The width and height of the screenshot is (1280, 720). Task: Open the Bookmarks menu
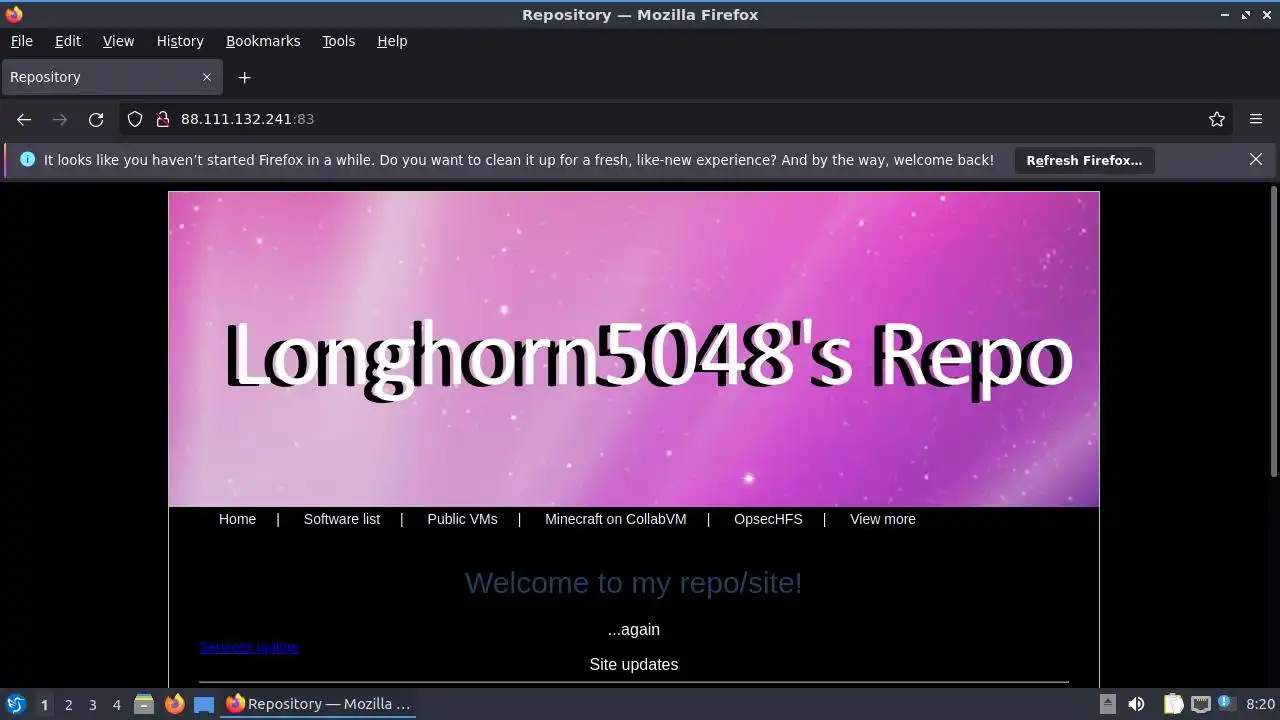(x=263, y=41)
